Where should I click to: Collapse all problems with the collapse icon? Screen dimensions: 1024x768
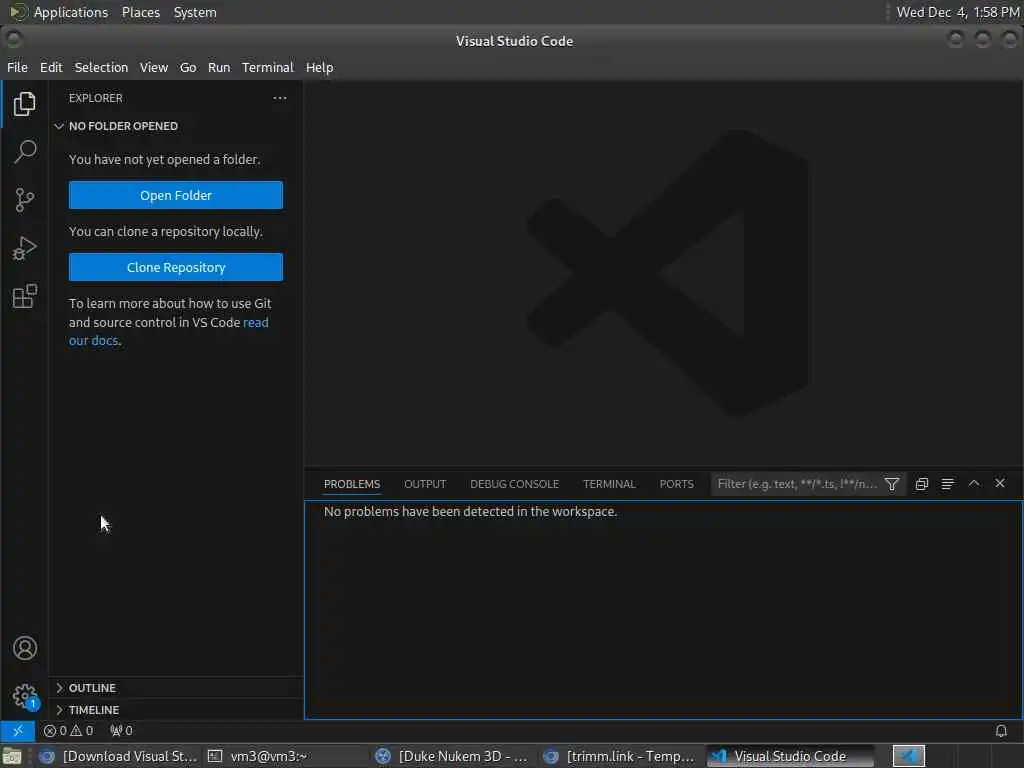921,484
